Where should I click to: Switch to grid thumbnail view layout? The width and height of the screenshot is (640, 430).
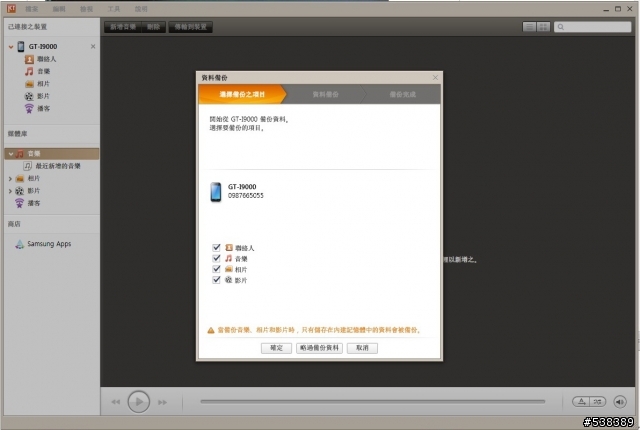coord(543,27)
